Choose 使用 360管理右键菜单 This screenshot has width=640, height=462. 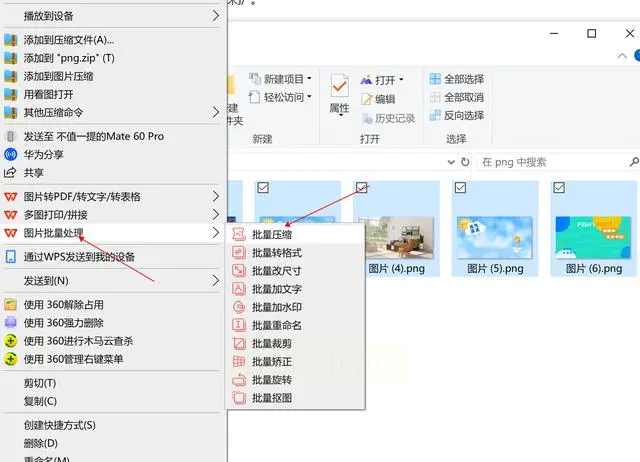pyautogui.click(x=73, y=359)
